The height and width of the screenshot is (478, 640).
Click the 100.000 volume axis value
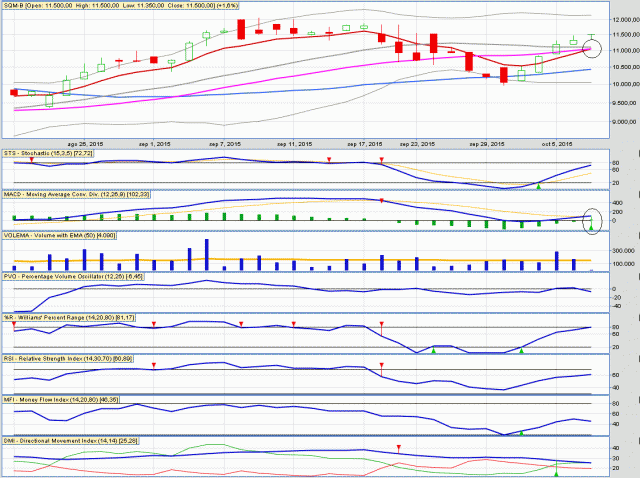click(x=623, y=264)
